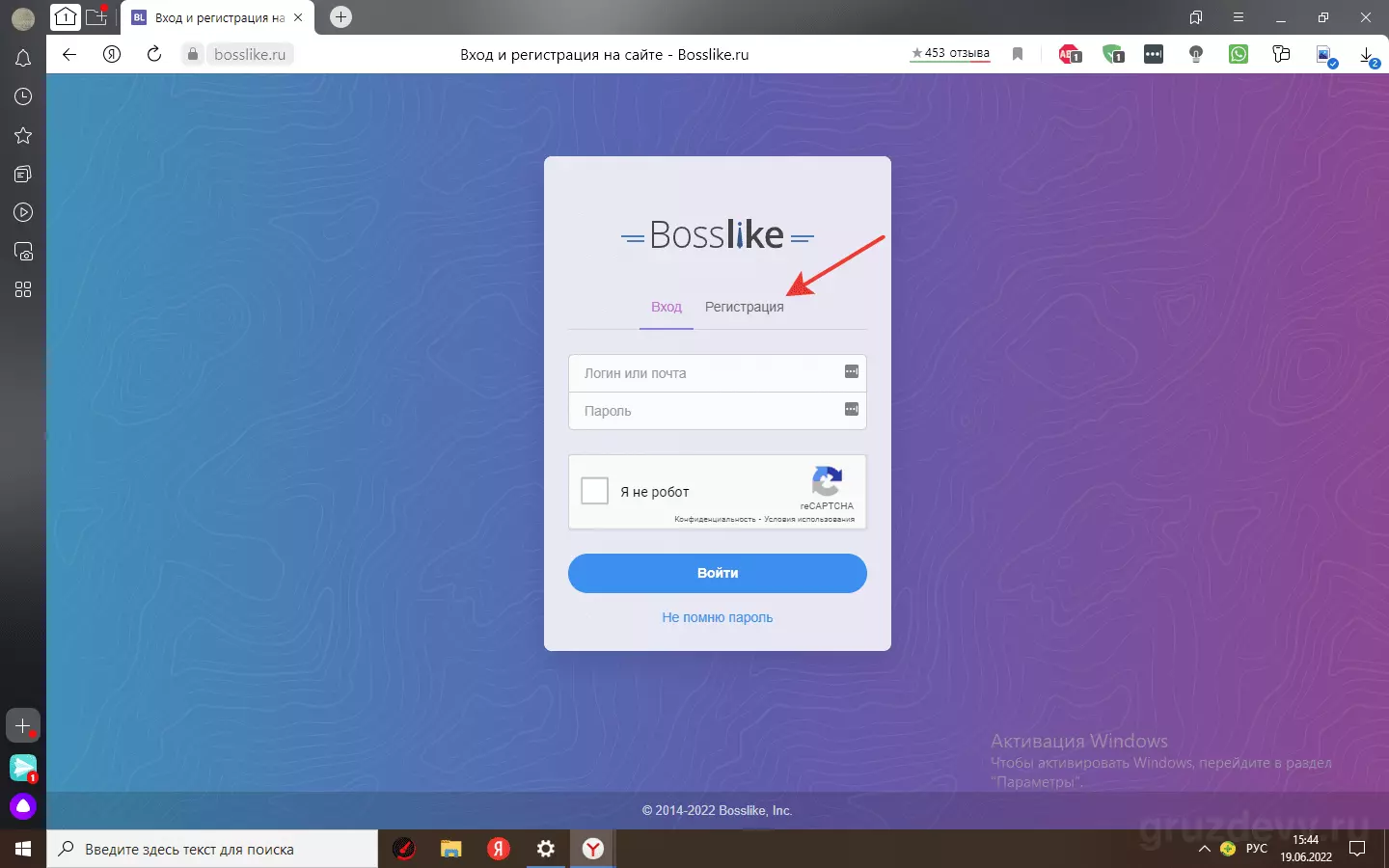The height and width of the screenshot is (868, 1389).
Task: Add a sidebar item with plus button
Action: [x=23, y=725]
